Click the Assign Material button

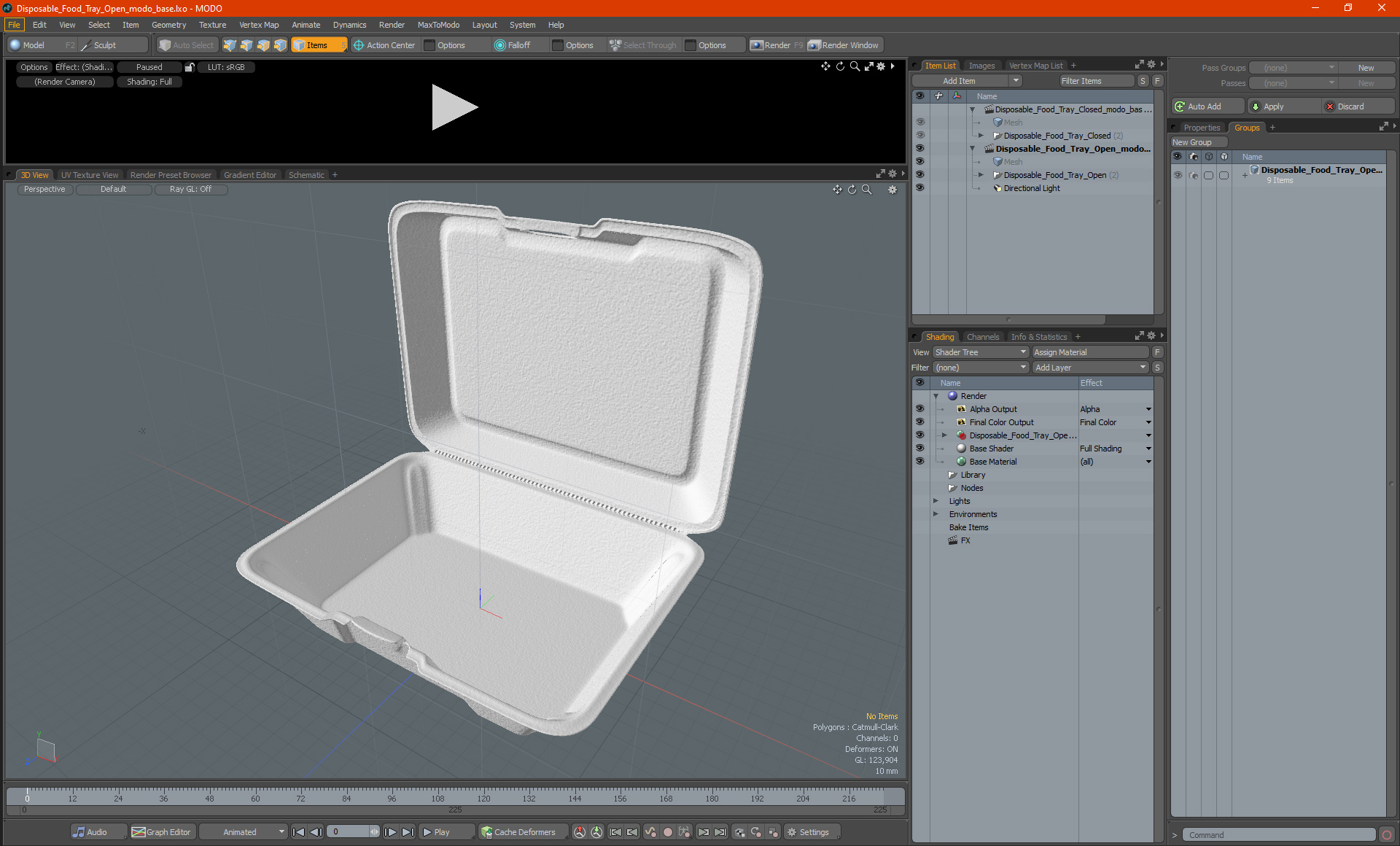(x=1090, y=352)
